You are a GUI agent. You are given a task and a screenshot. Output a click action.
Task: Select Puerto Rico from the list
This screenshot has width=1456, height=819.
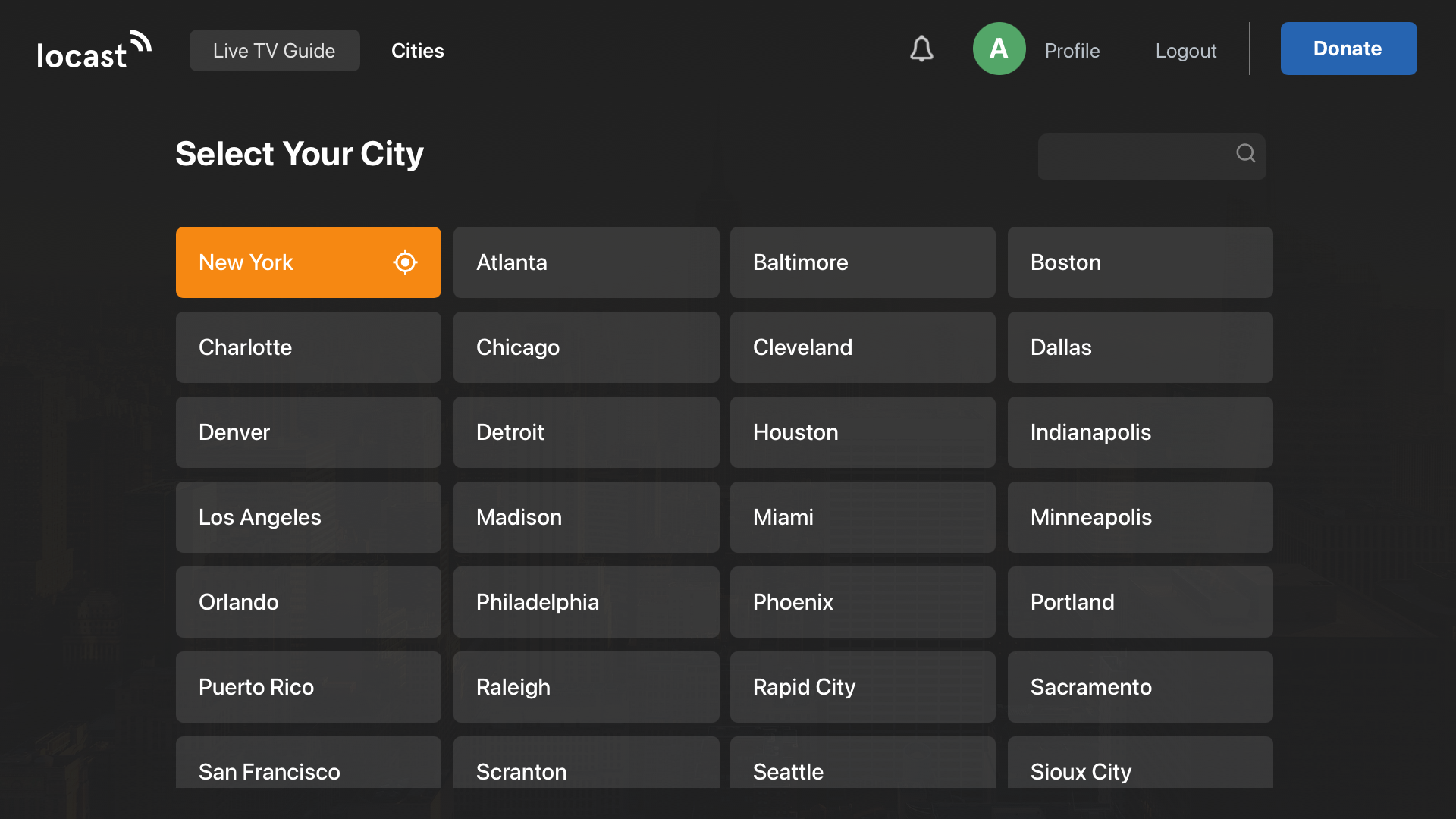[x=308, y=687]
